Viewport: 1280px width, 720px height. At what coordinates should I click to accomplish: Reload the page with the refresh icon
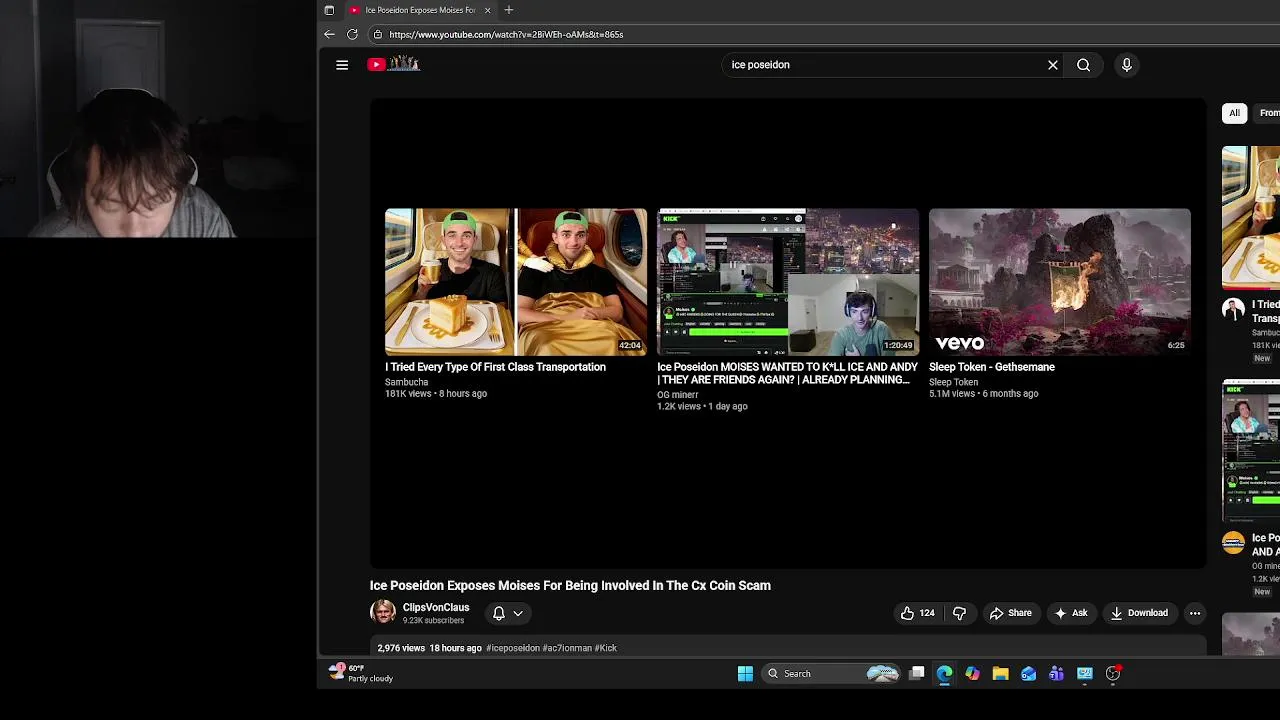coord(352,34)
